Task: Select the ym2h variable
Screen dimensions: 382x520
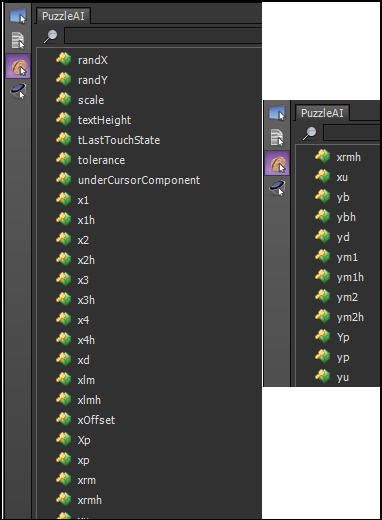Action: (350, 317)
